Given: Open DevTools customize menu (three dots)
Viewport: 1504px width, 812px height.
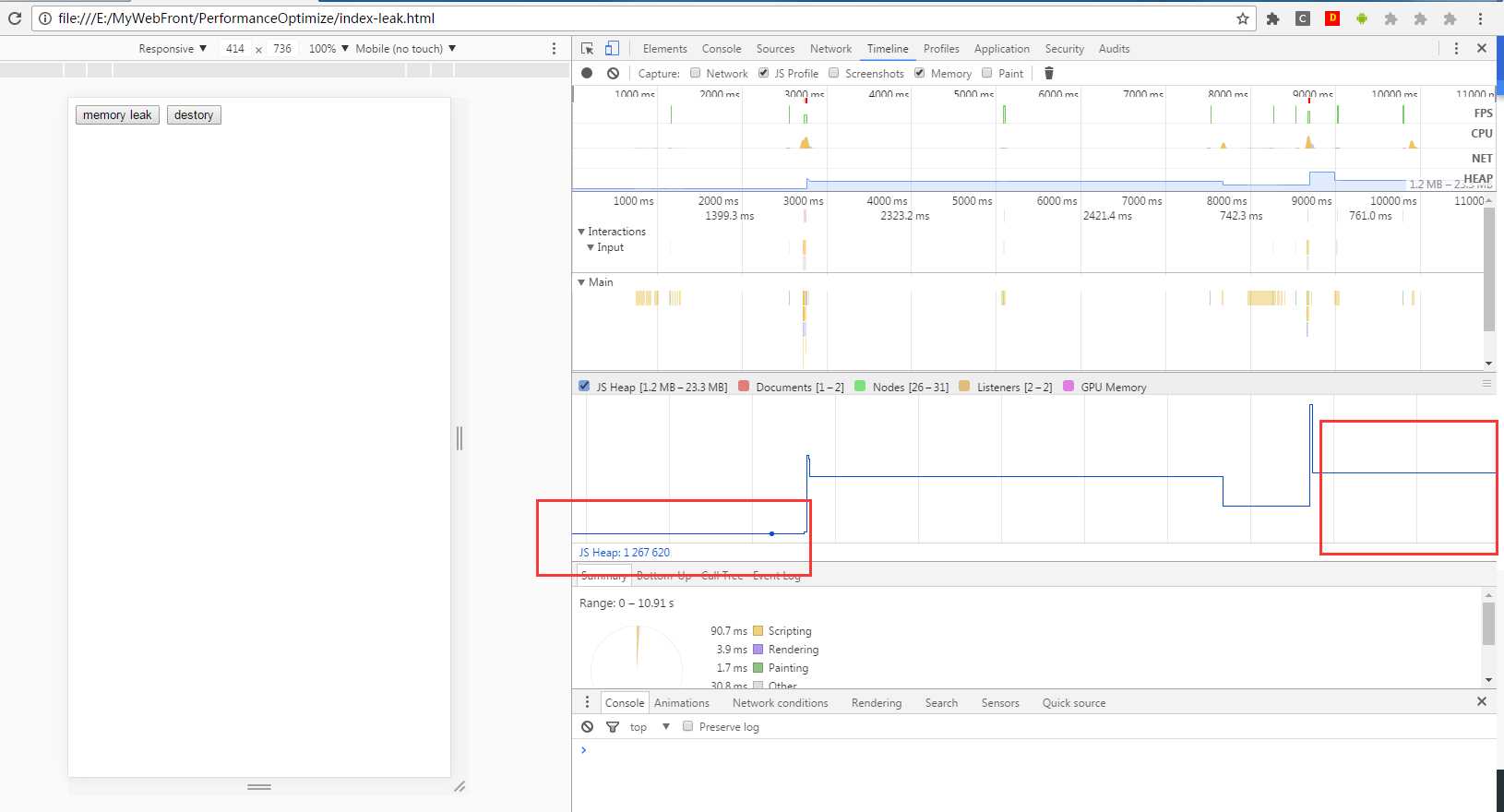Looking at the screenshot, I should (x=1456, y=49).
